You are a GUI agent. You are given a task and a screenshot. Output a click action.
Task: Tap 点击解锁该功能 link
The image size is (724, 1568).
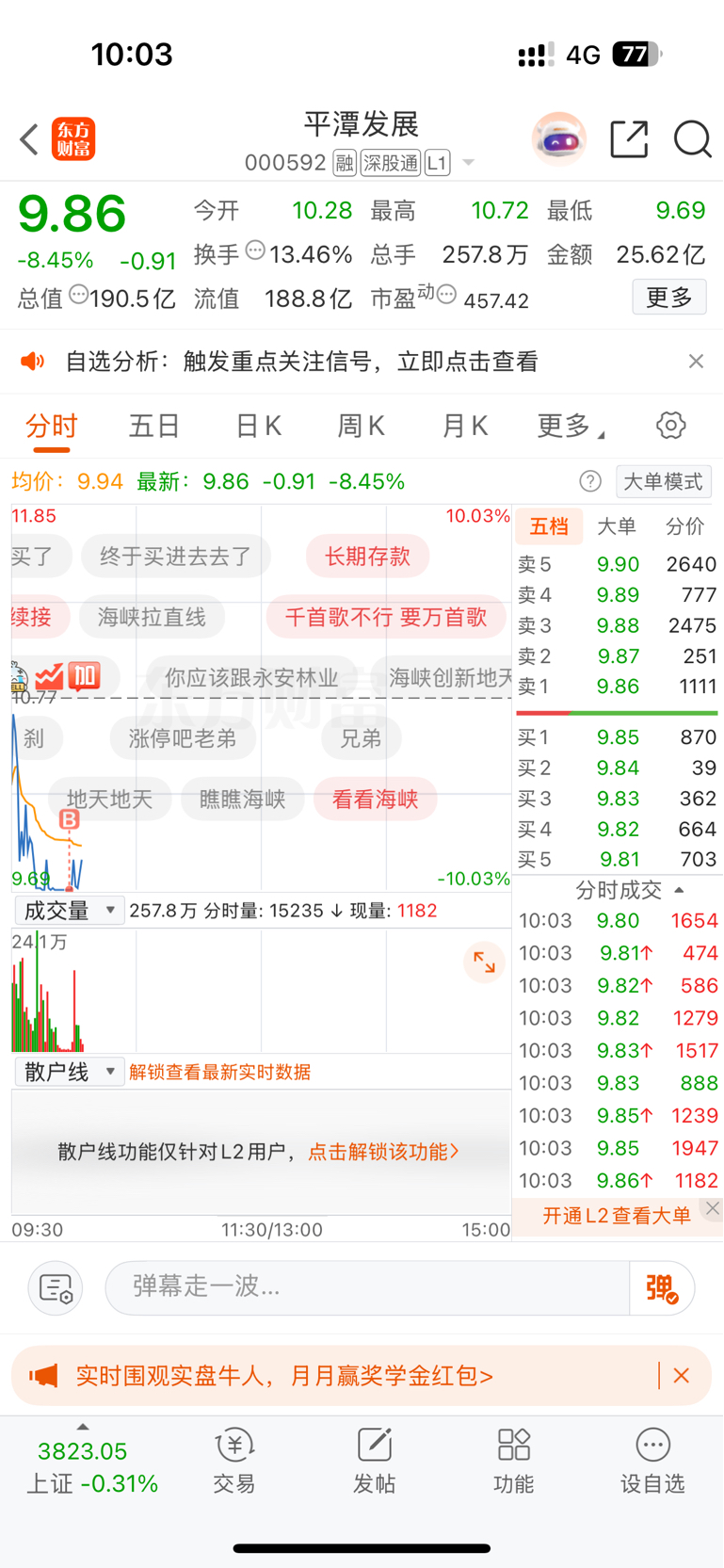point(383,1152)
